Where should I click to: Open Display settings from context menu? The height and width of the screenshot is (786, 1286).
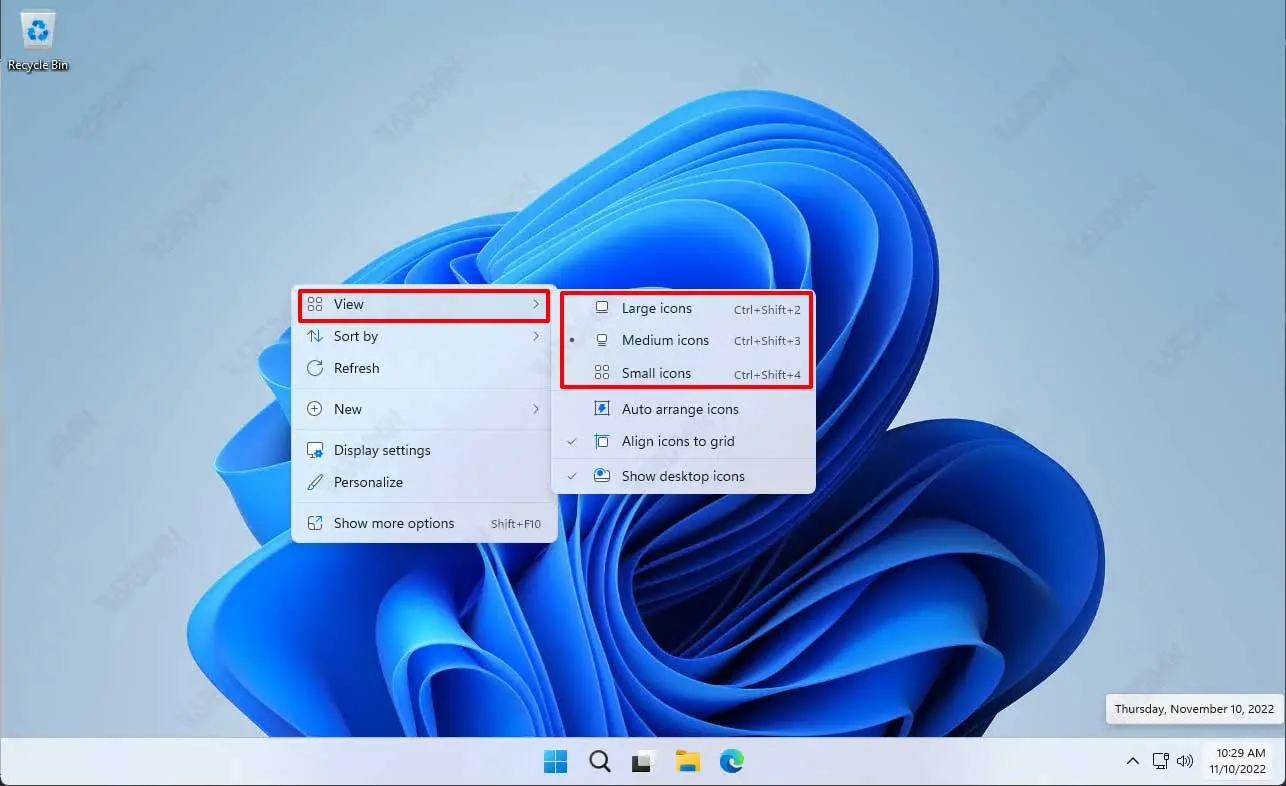[382, 451]
